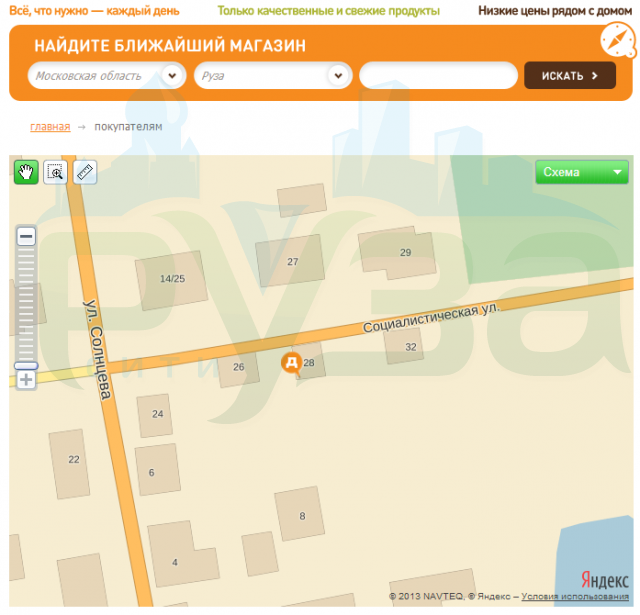
Task: Activate the zoom-to-selection magnifier tool
Action: 55,172
